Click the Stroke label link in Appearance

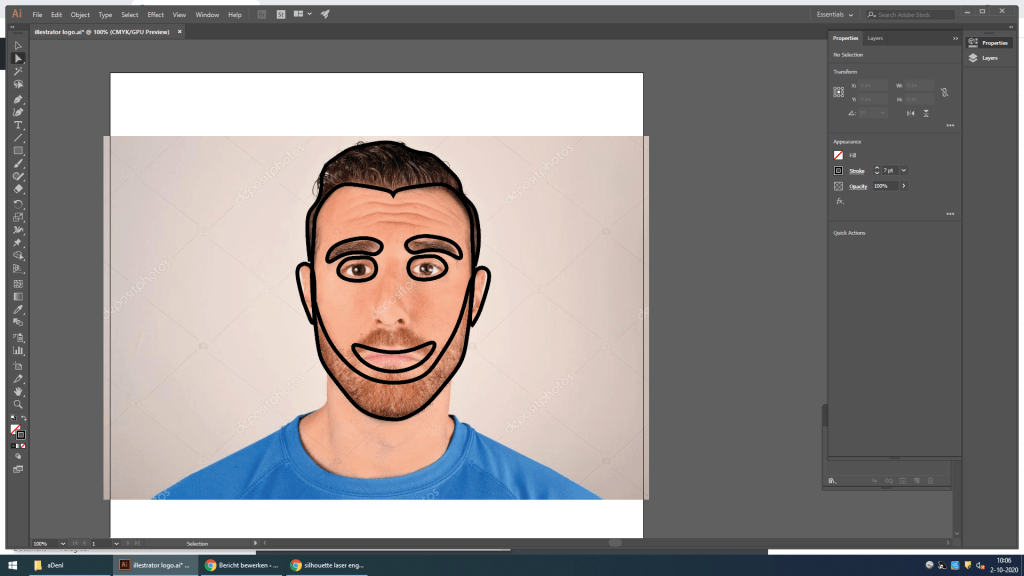(x=857, y=171)
